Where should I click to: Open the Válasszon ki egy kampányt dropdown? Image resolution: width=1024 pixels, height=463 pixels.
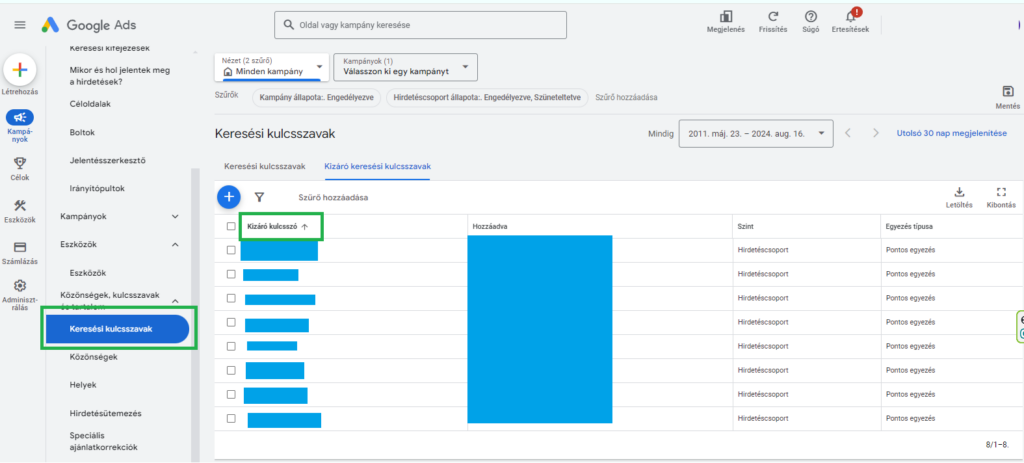coord(405,67)
